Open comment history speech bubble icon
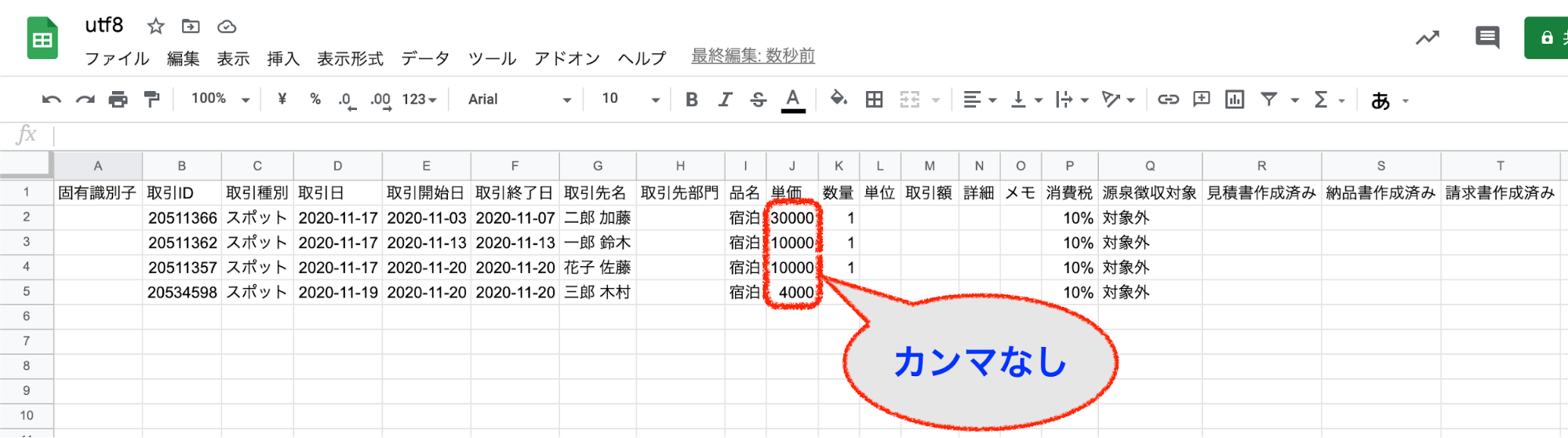 pos(1487,37)
